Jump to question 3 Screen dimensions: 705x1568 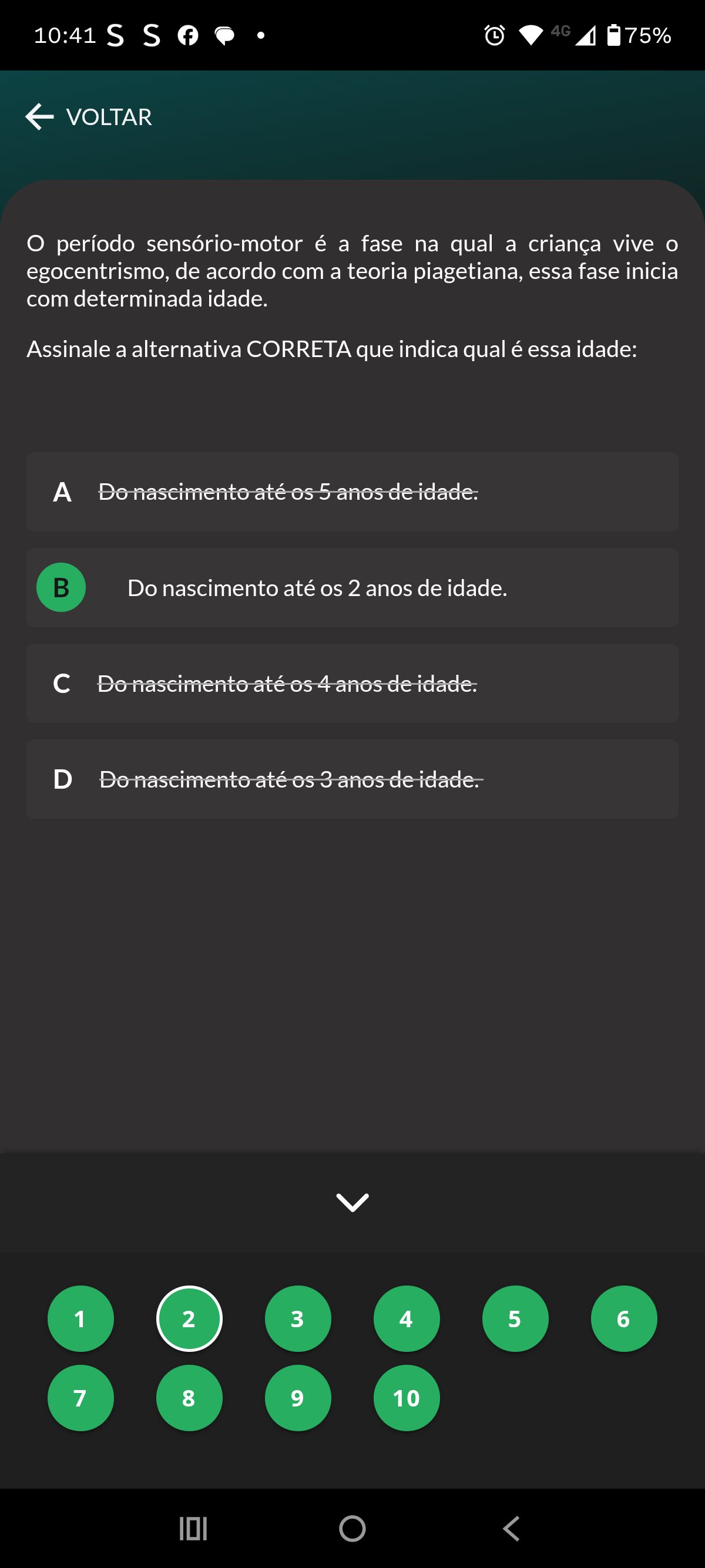tap(298, 1318)
